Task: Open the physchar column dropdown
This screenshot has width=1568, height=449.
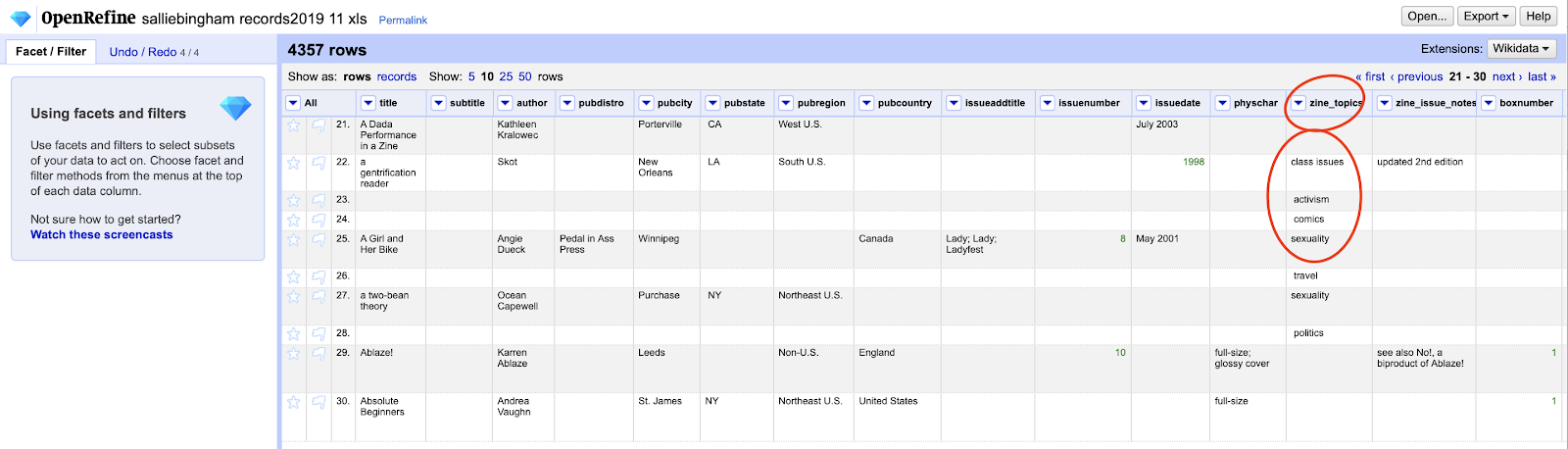Action: [x=1223, y=103]
